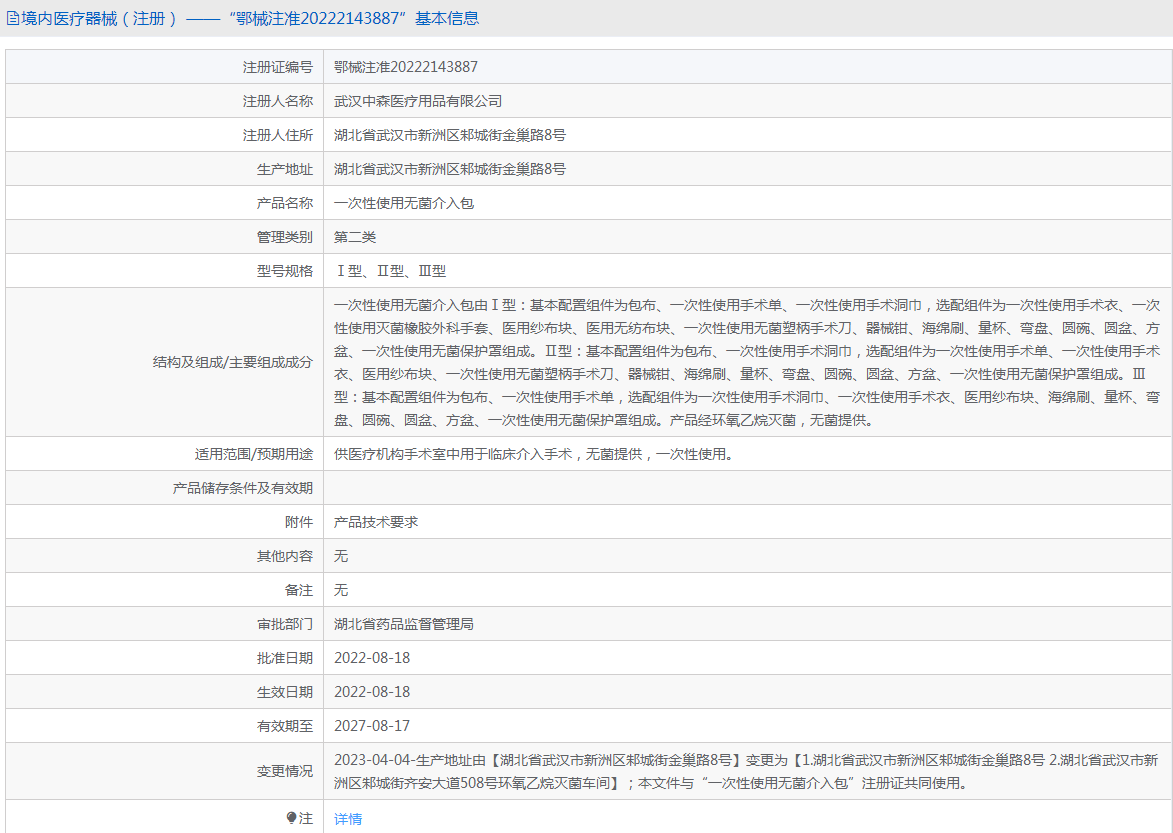Select product name 一次性使用无菌介入包
1173x833 pixels.
click(403, 203)
